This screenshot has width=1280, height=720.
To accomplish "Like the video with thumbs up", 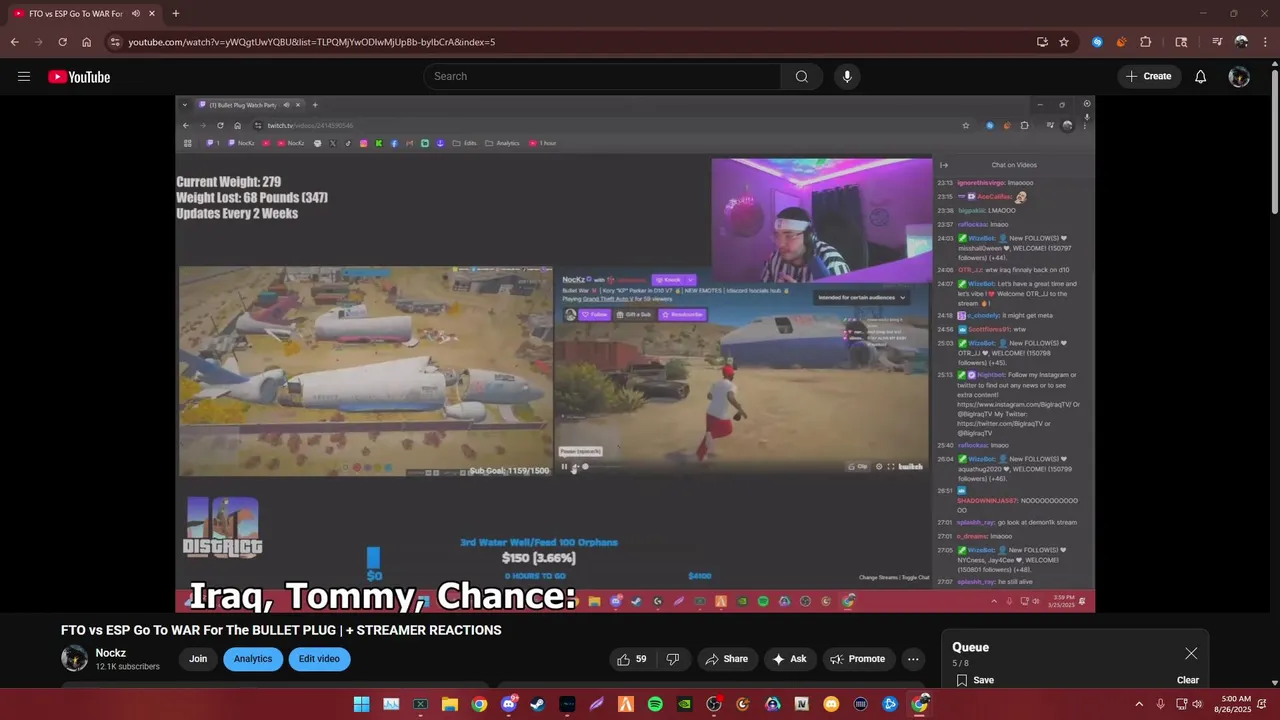I will (630, 659).
